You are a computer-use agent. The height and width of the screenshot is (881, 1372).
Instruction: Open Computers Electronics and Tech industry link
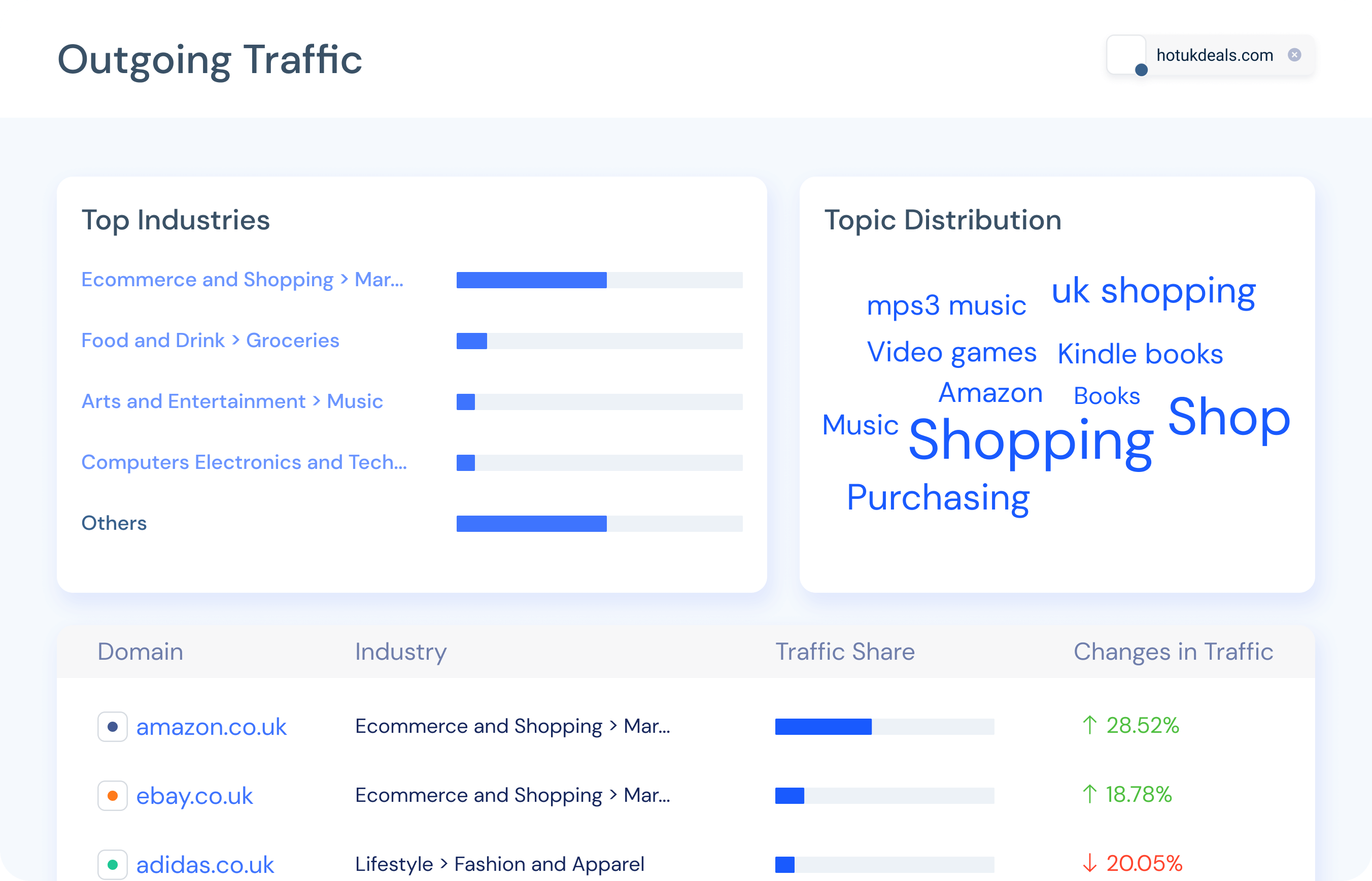pos(244,462)
